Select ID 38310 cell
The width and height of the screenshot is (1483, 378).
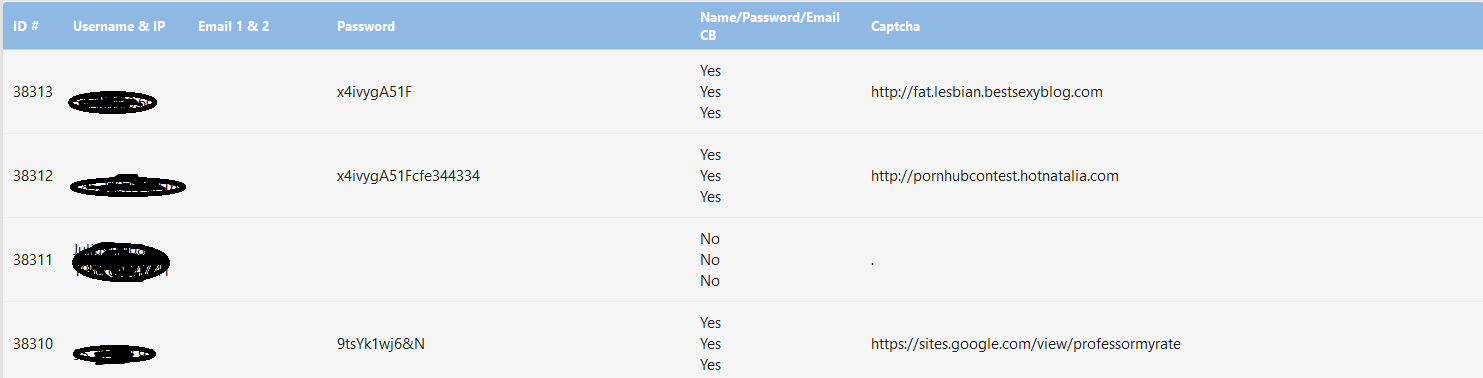click(33, 344)
